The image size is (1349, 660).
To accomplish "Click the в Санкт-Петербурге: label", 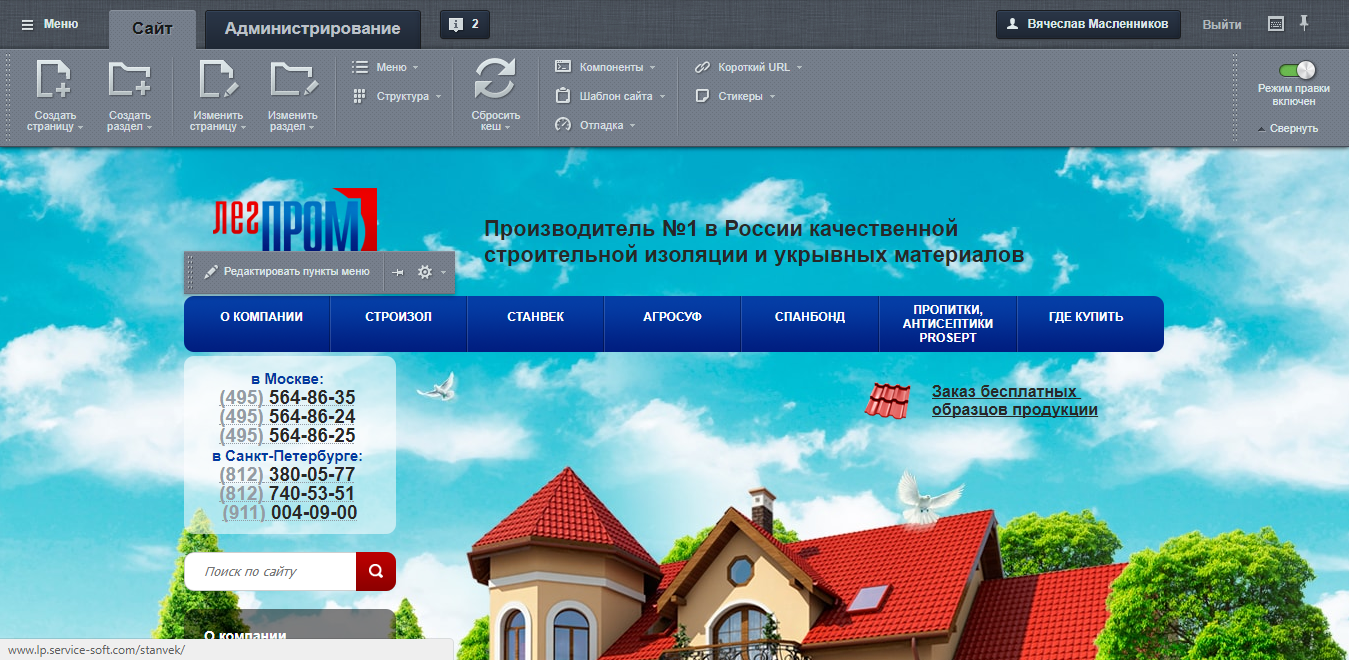I will click(x=287, y=455).
